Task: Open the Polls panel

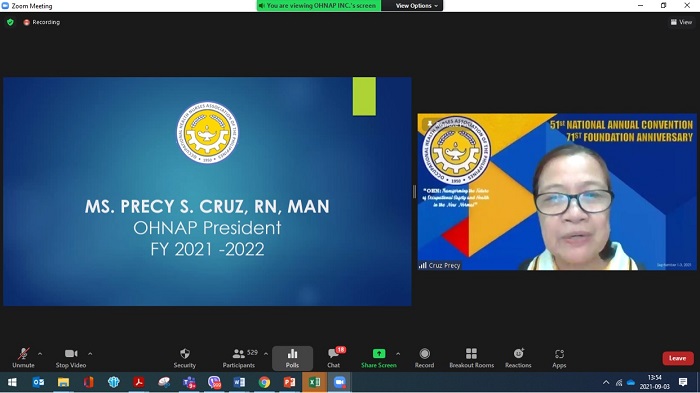Action: [292, 358]
